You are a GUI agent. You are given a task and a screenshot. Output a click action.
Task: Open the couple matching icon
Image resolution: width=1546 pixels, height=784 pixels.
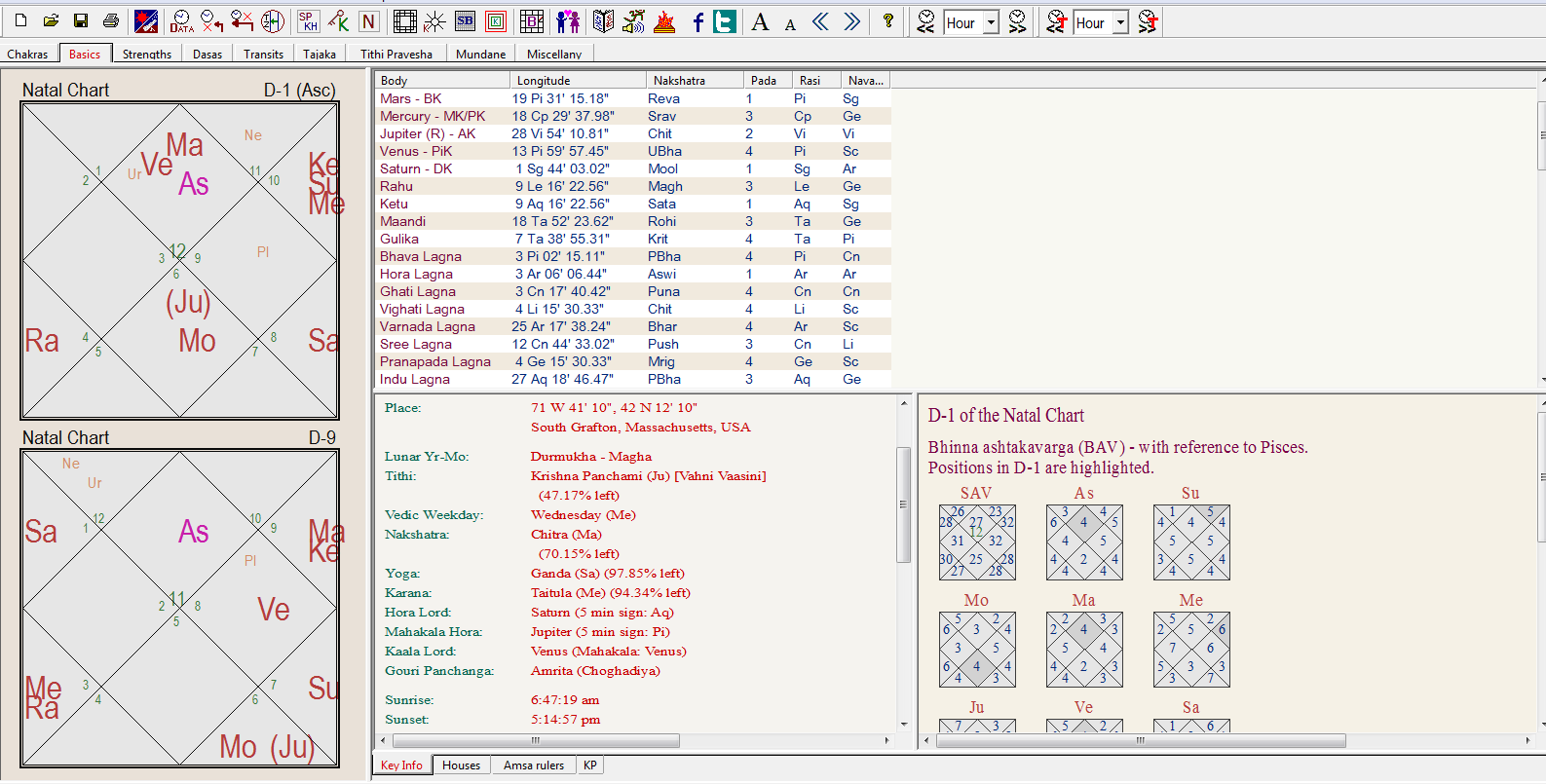[x=568, y=21]
